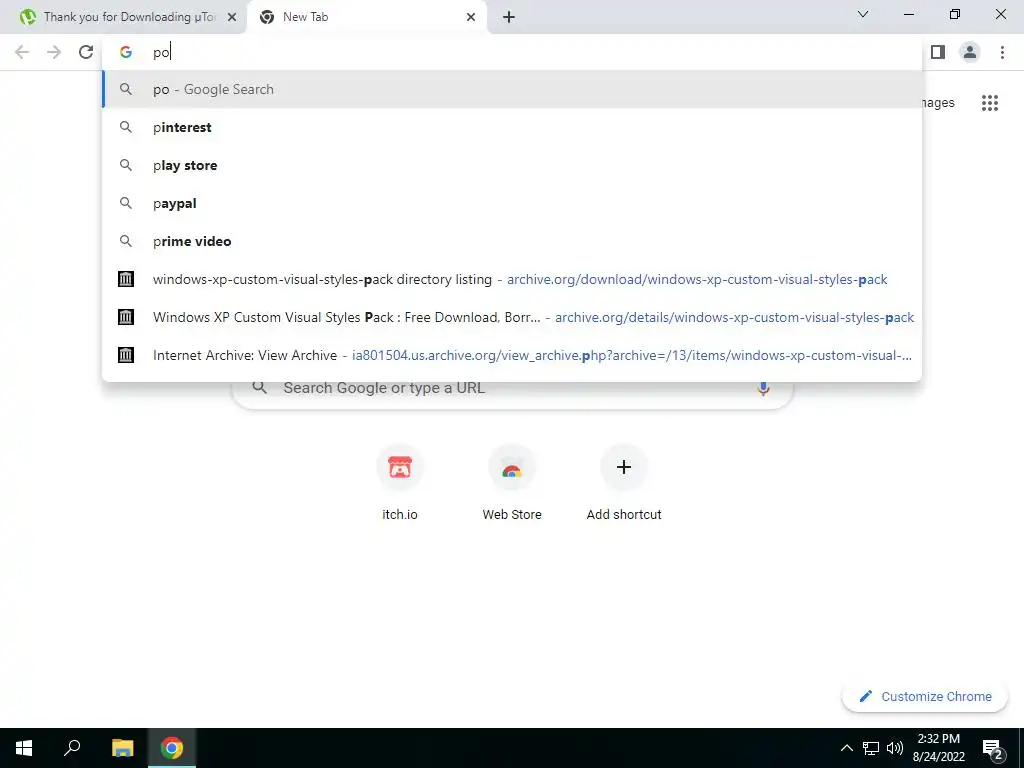This screenshot has width=1024, height=768.
Task: Click the browser back arrow
Action: (22, 52)
